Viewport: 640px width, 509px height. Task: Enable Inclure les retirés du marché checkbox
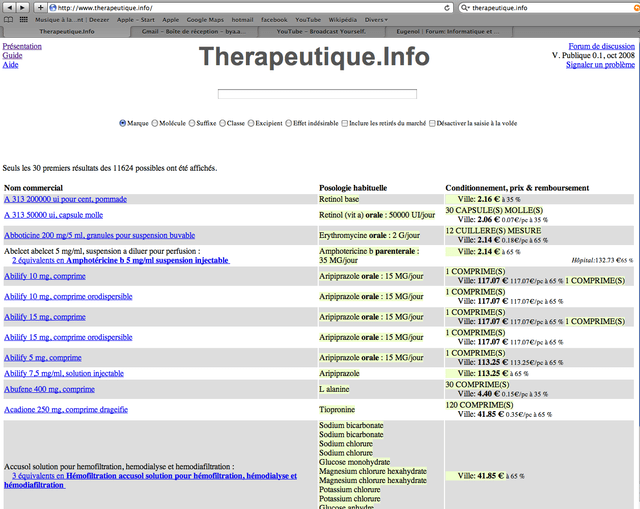(345, 123)
